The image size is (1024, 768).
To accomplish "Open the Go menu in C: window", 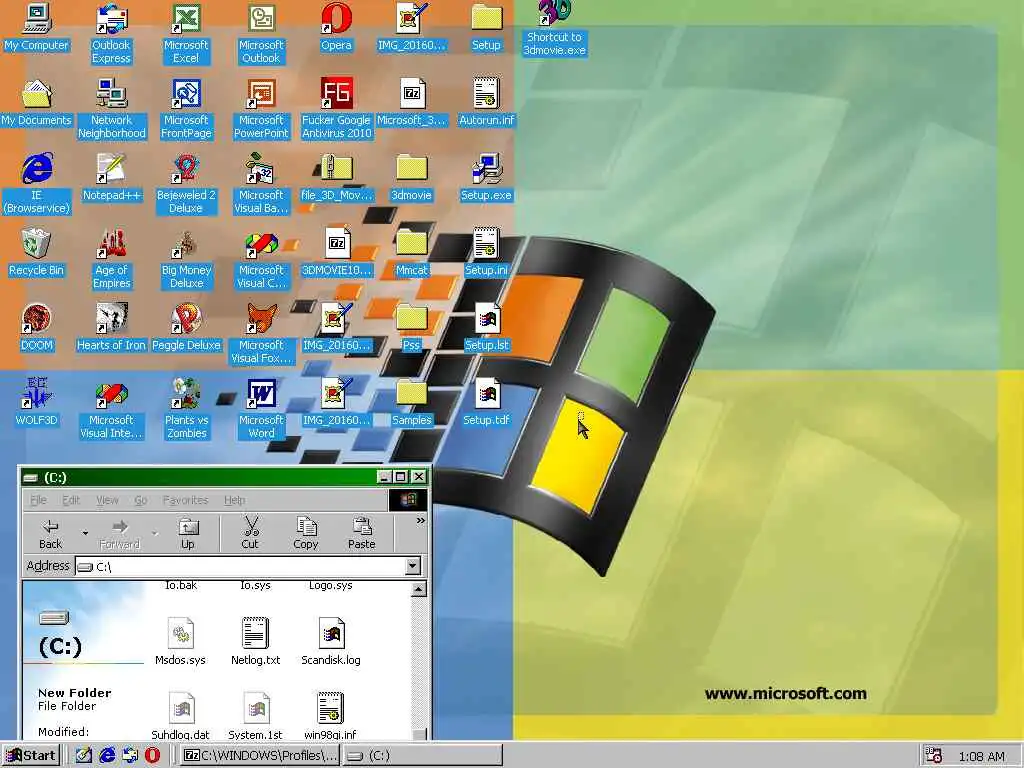I will pos(140,500).
